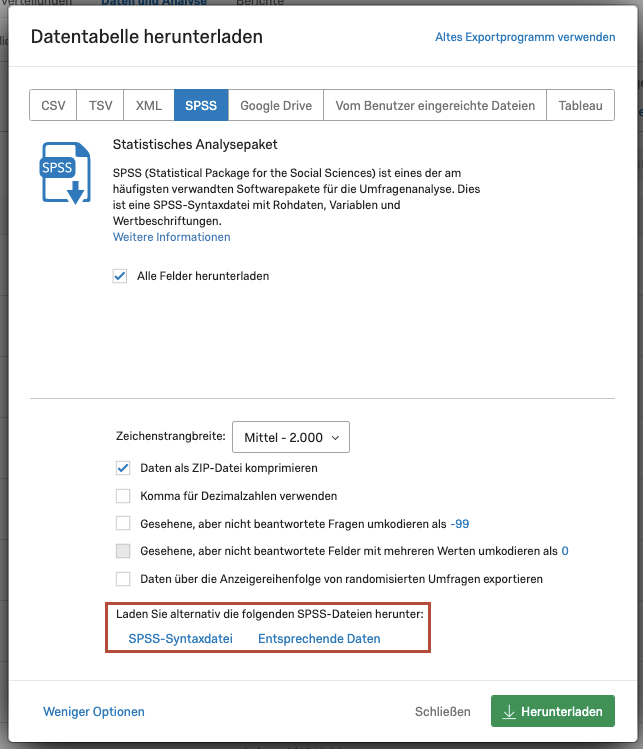Screen dimensions: 643x749
Task: Click the green Herunterladen button
Action: point(553,711)
